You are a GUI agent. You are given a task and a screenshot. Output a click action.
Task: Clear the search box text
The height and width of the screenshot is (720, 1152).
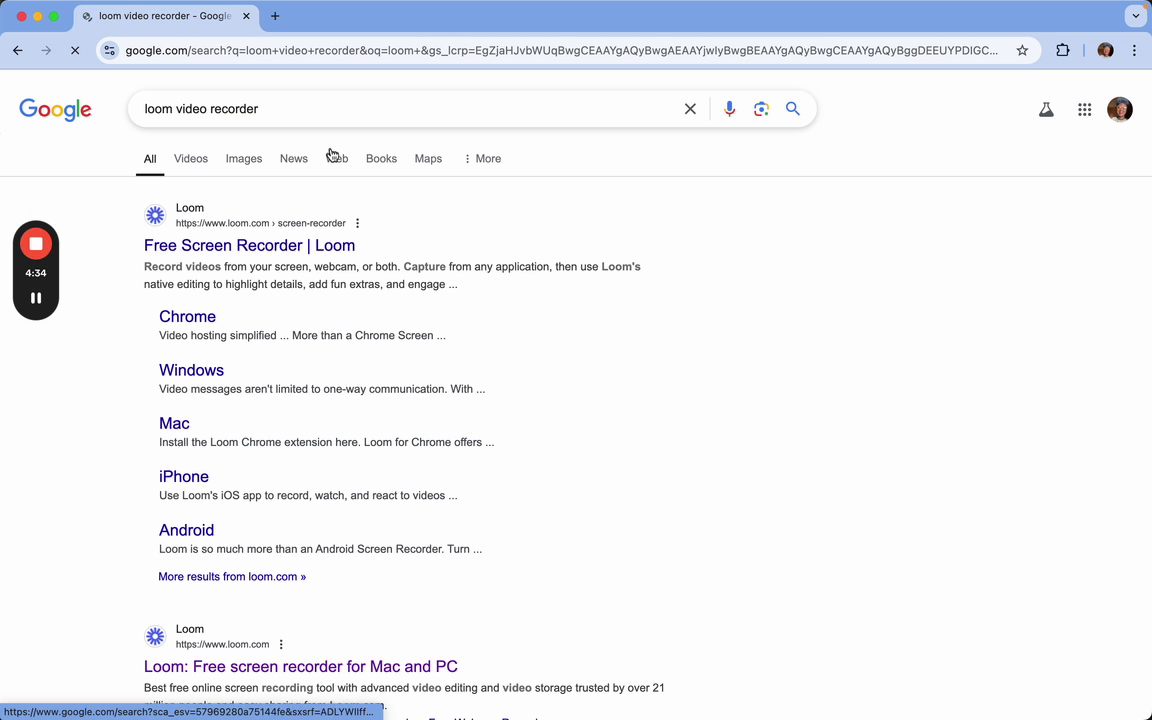690,109
